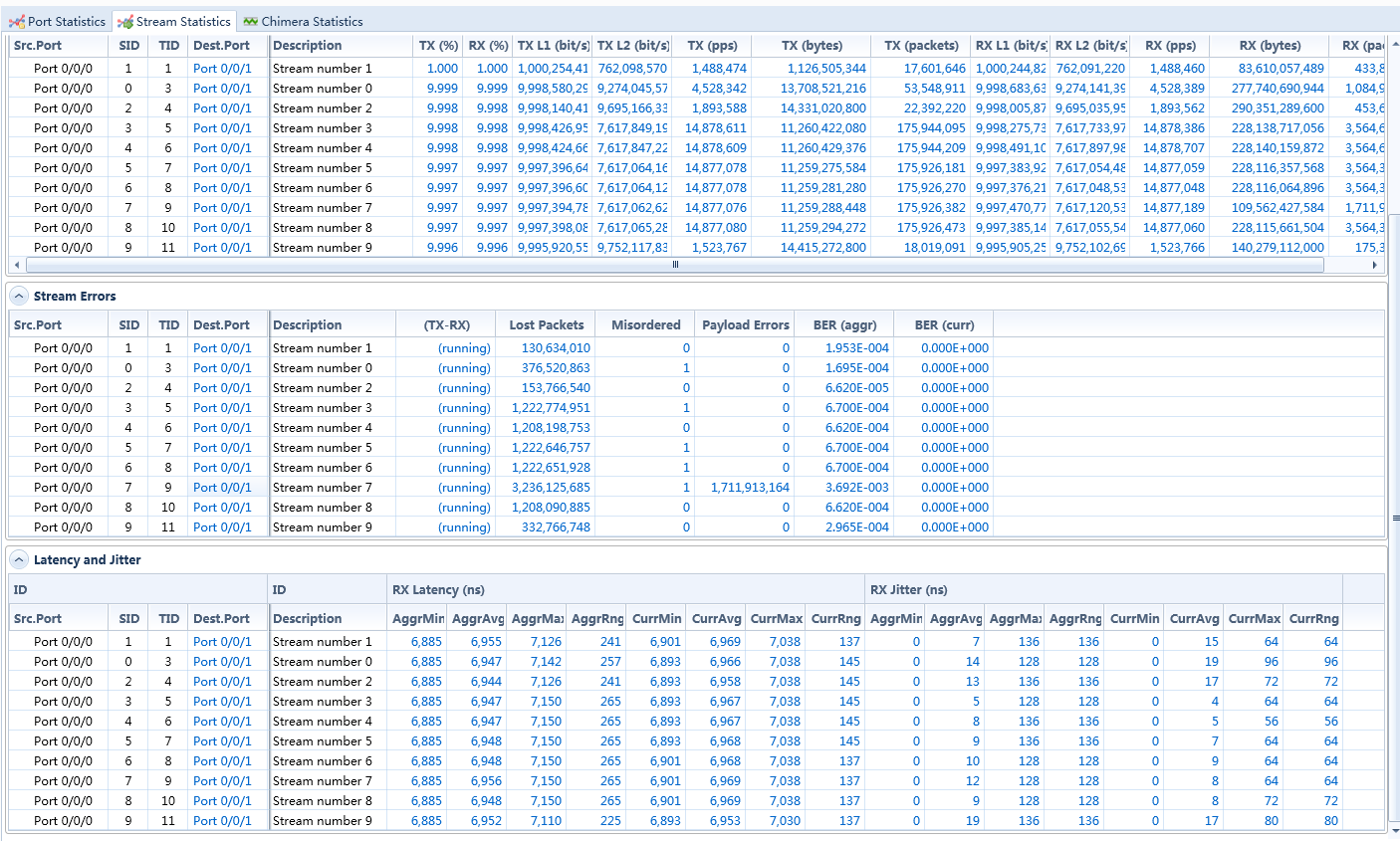1400x841 pixels.
Task: Click the Stream Statistics tab icon
Action: [x=125, y=21]
